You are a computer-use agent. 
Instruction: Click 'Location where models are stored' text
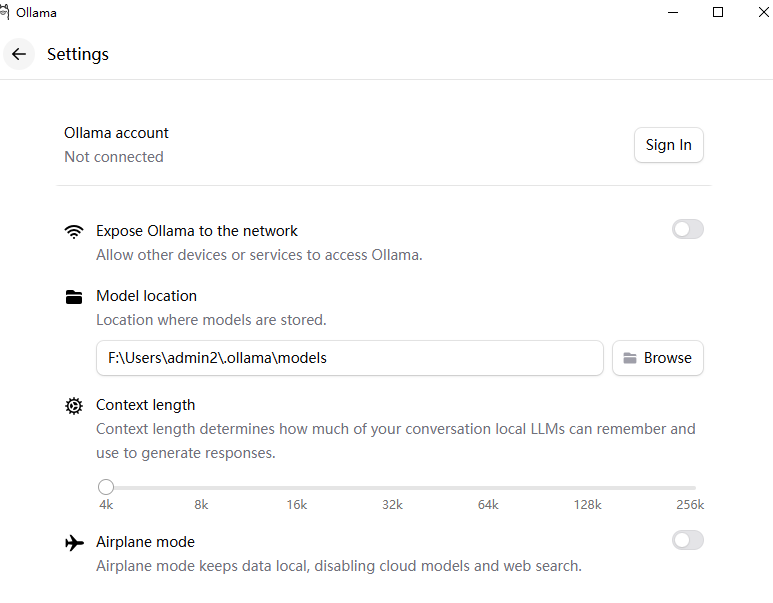coord(211,320)
